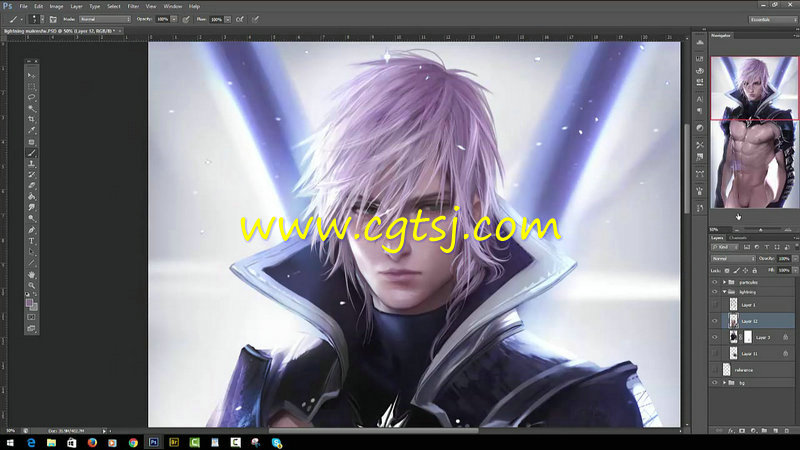Switch to the Channels tab
The width and height of the screenshot is (800, 450).
point(738,238)
